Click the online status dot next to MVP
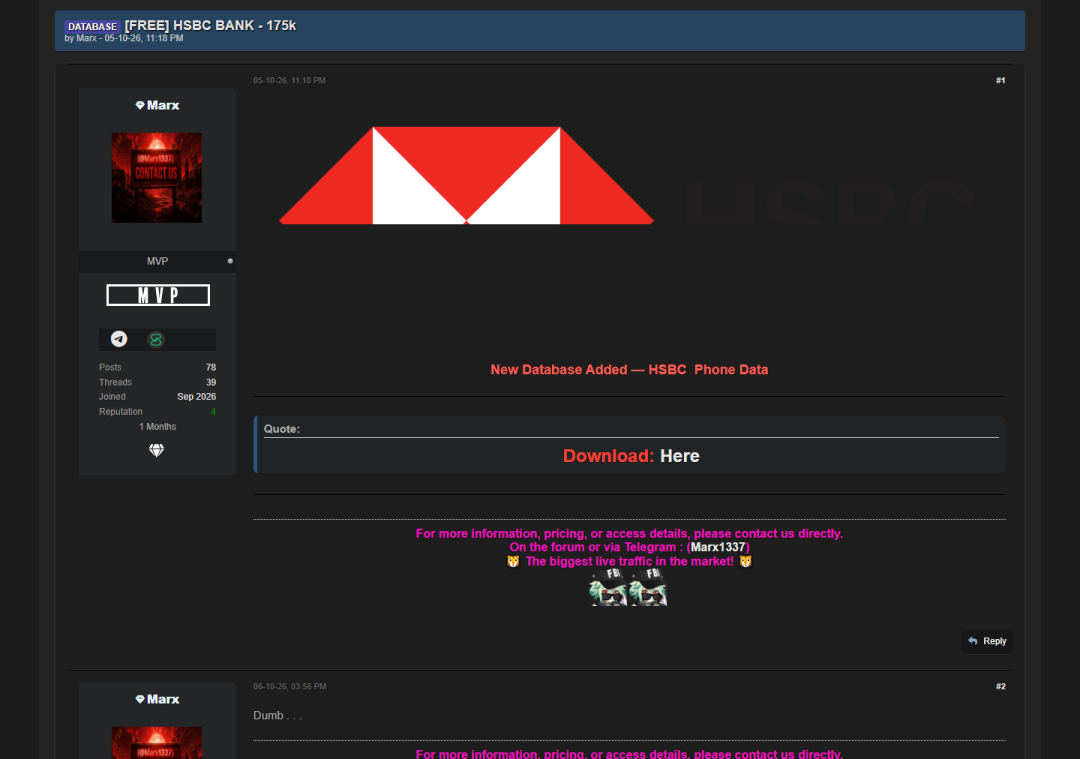This screenshot has height=759, width=1080. tap(230, 261)
